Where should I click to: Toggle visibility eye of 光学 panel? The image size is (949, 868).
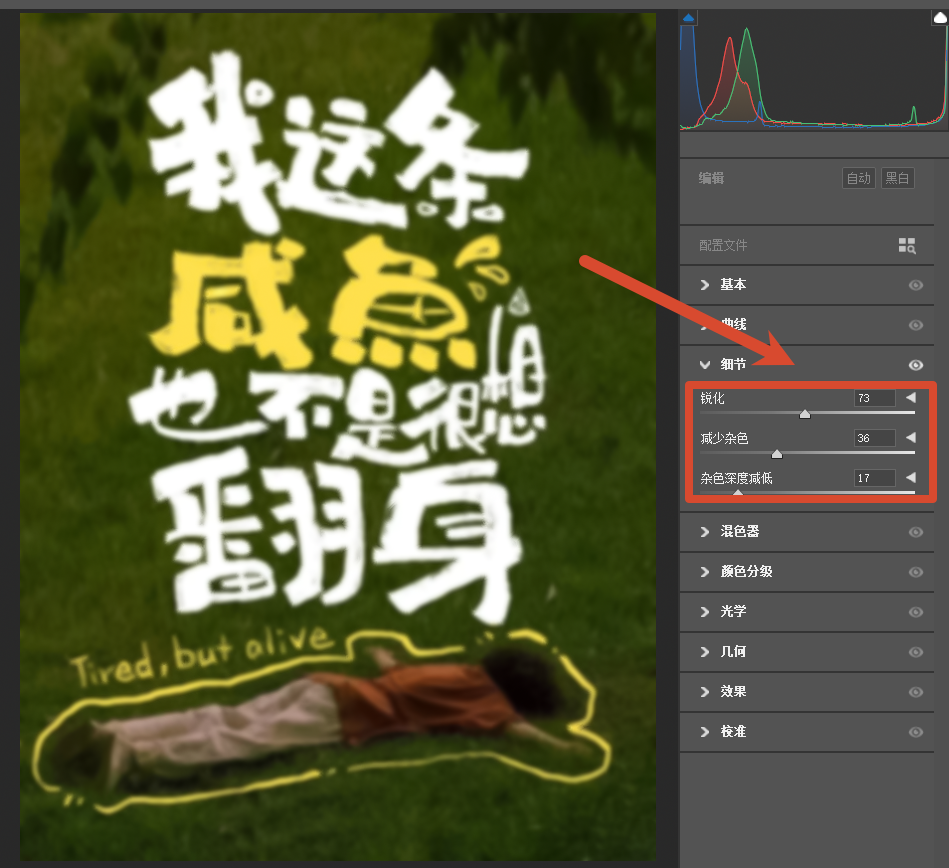pyautogui.click(x=916, y=612)
